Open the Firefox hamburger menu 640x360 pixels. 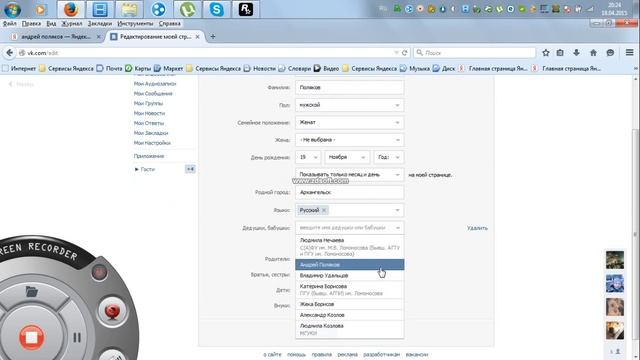(629, 52)
